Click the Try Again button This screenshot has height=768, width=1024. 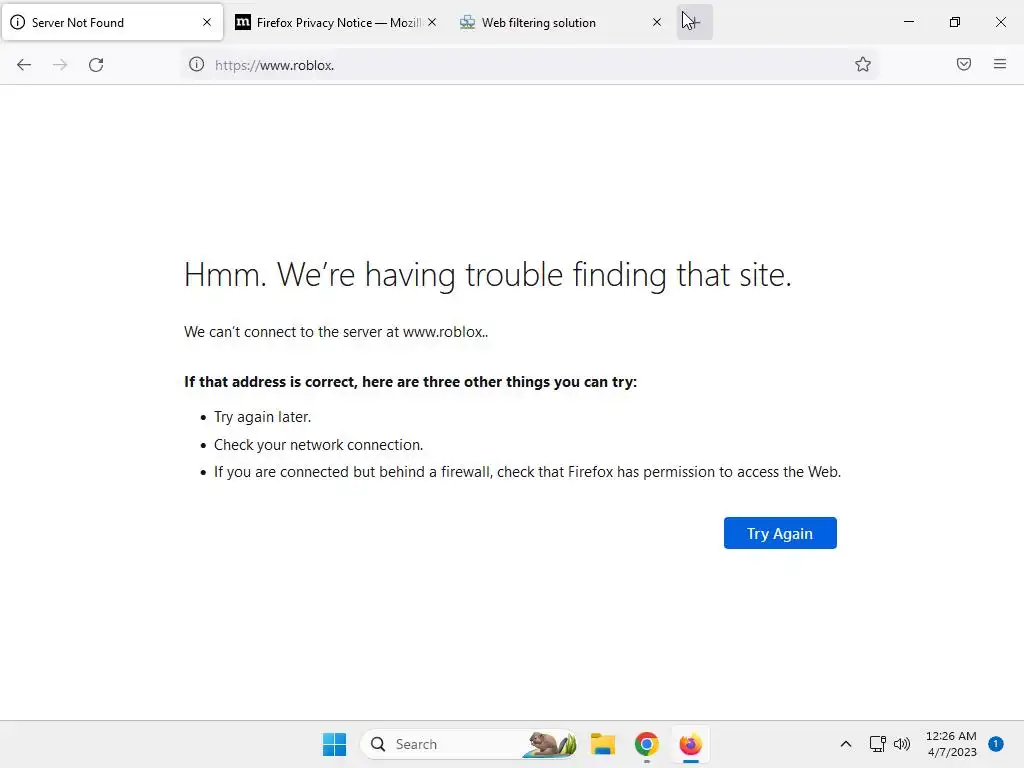[780, 534]
